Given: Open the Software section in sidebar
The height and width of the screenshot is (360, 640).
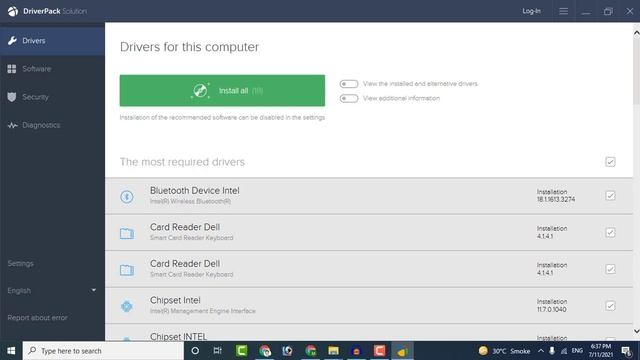Looking at the screenshot, I should (52, 69).
